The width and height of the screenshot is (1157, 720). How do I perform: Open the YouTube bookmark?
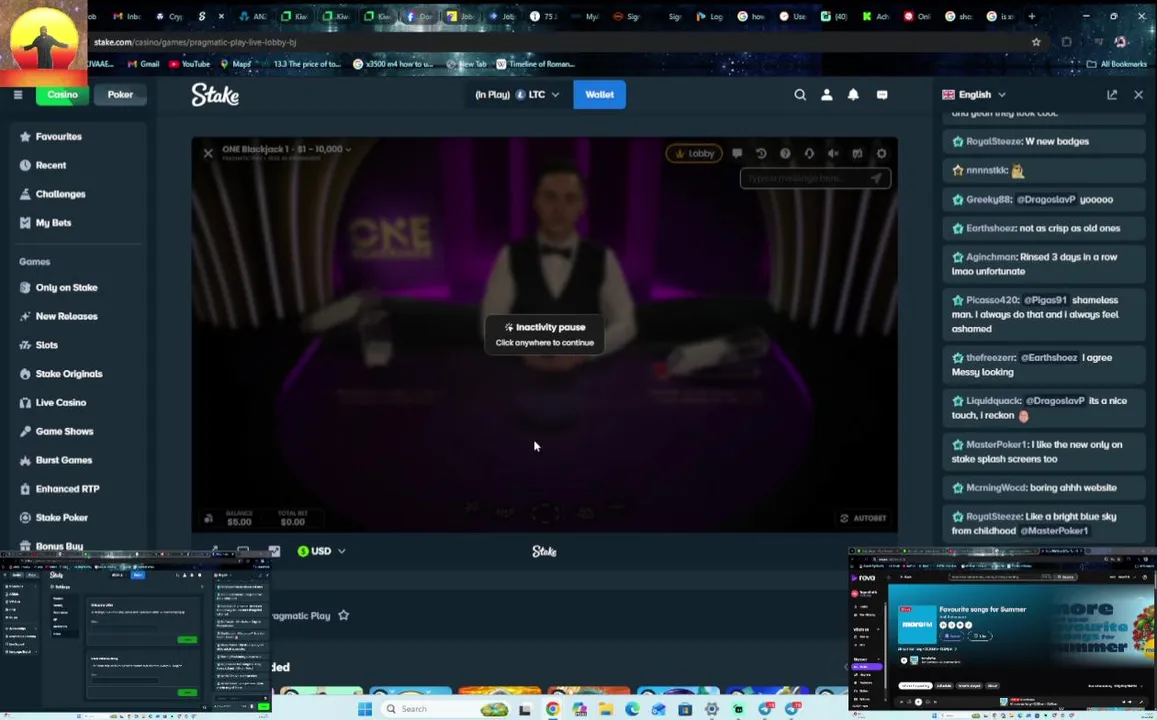pyautogui.click(x=189, y=64)
